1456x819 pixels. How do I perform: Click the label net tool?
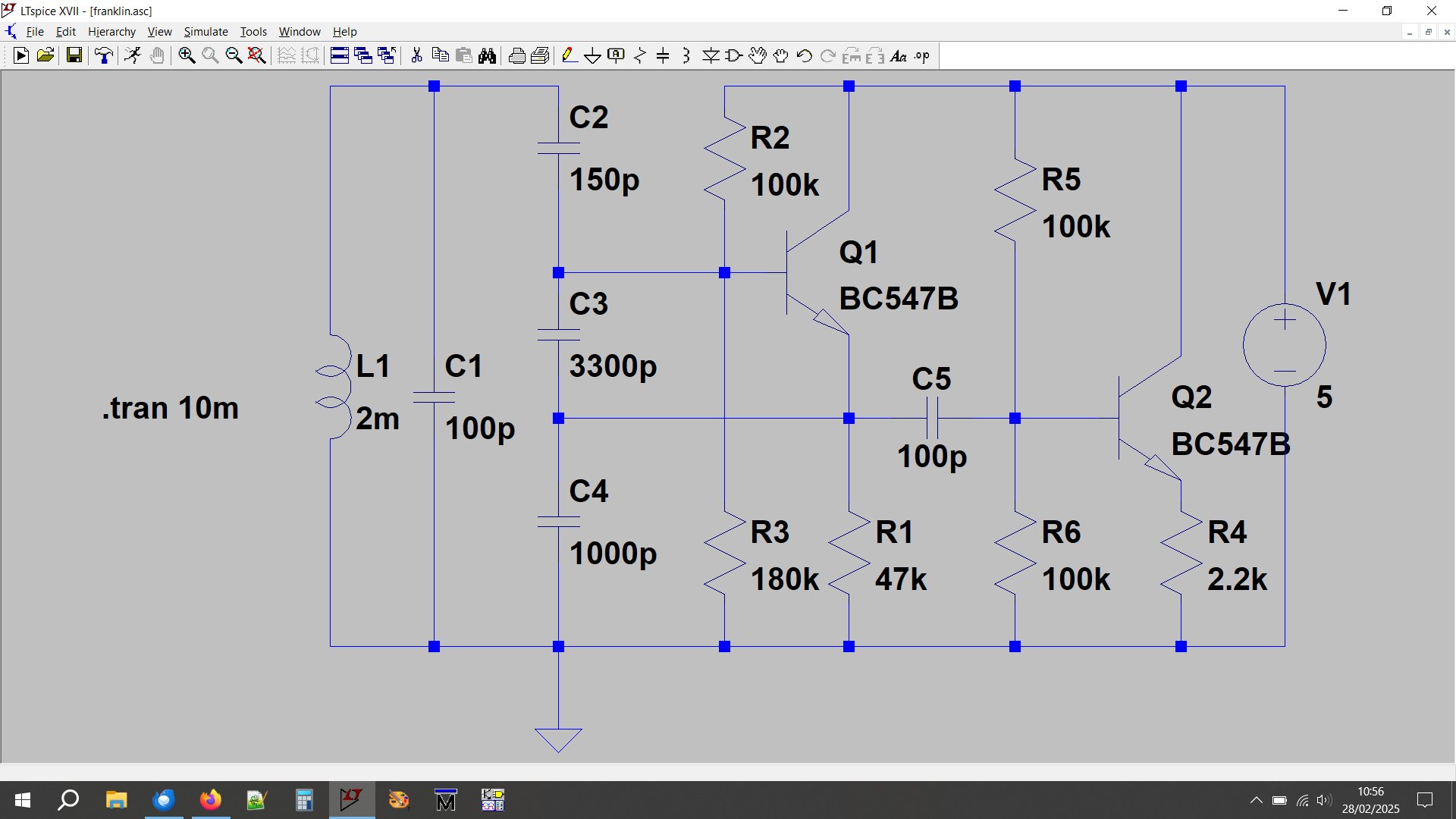tap(616, 55)
